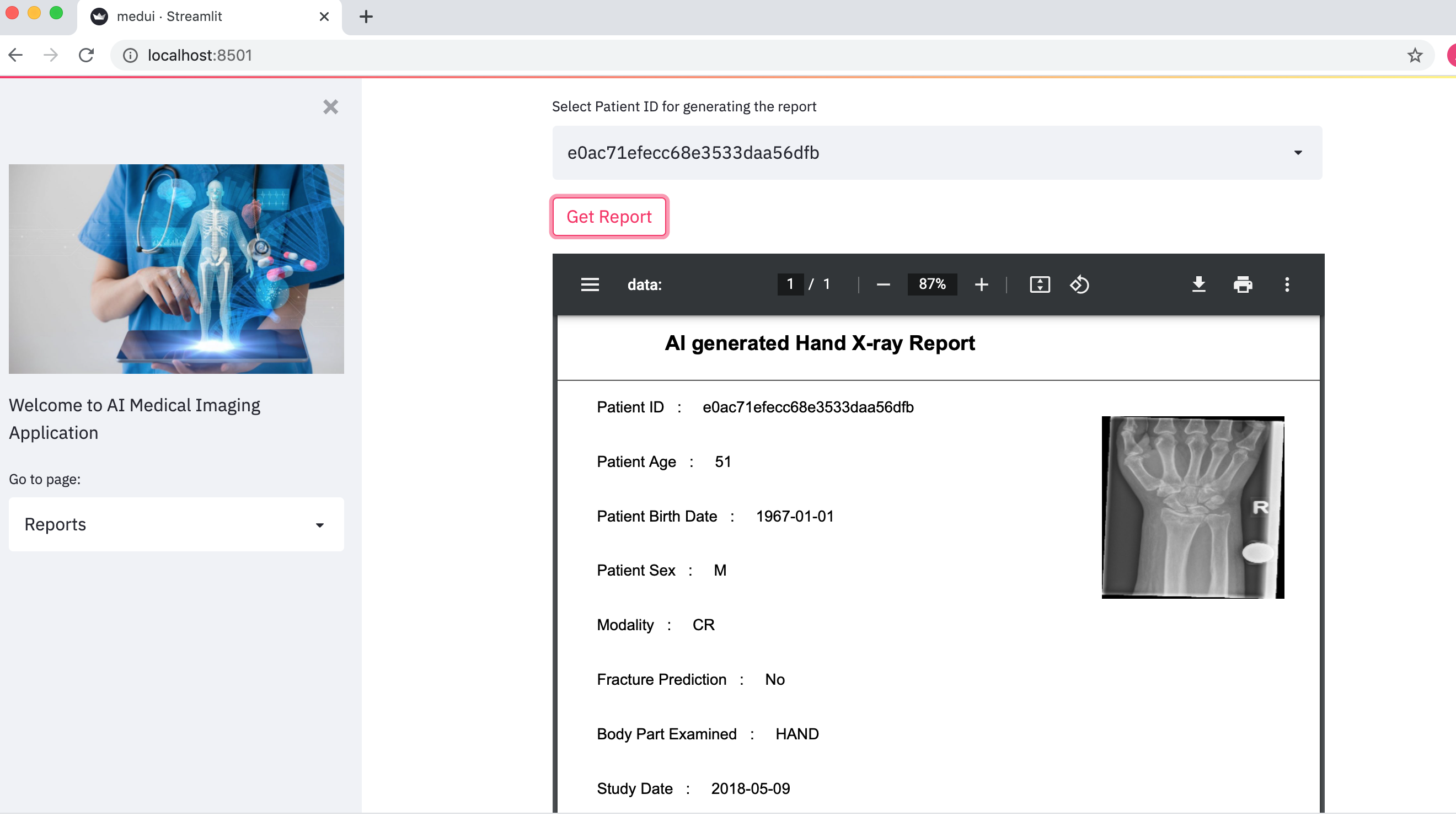
Task: Open PDF viewer more actions menu
Action: pyautogui.click(x=1287, y=284)
